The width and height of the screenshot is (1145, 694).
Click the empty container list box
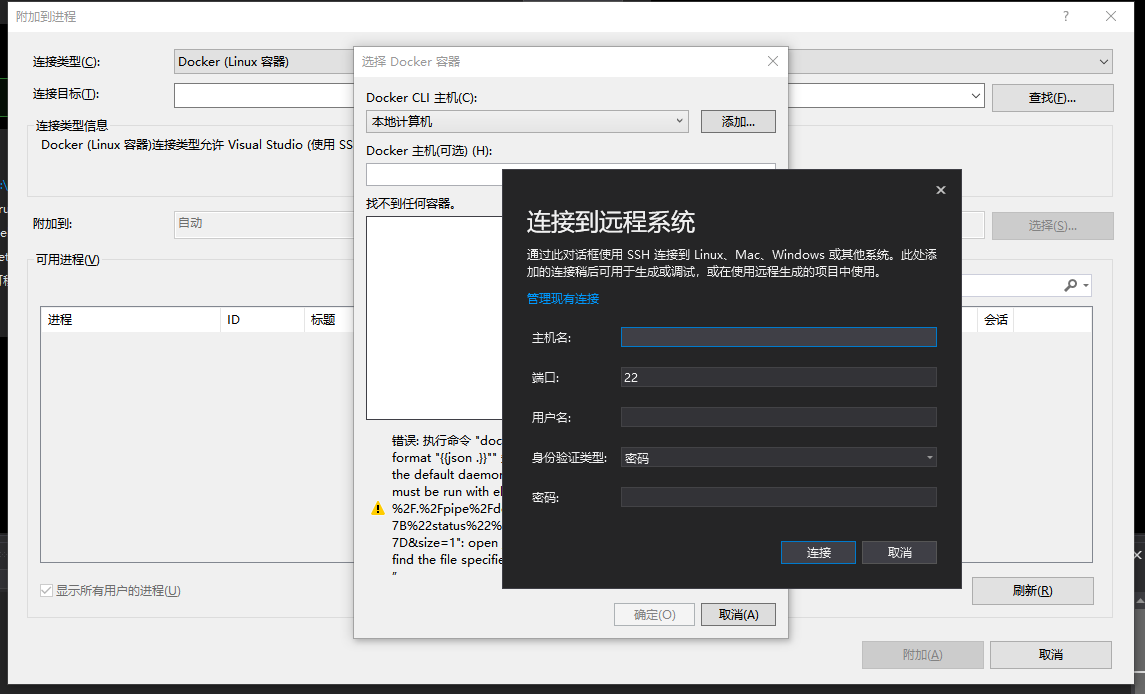(434, 318)
